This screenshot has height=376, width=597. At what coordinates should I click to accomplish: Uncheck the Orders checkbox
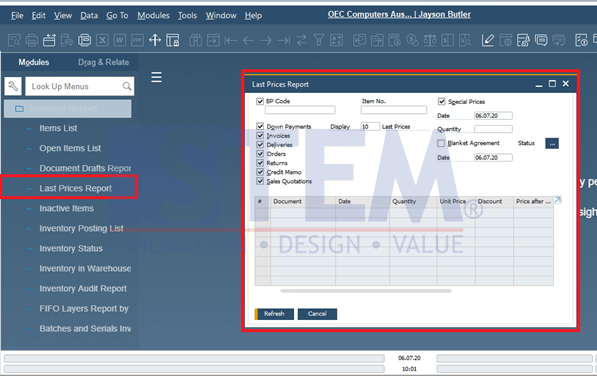click(260, 154)
